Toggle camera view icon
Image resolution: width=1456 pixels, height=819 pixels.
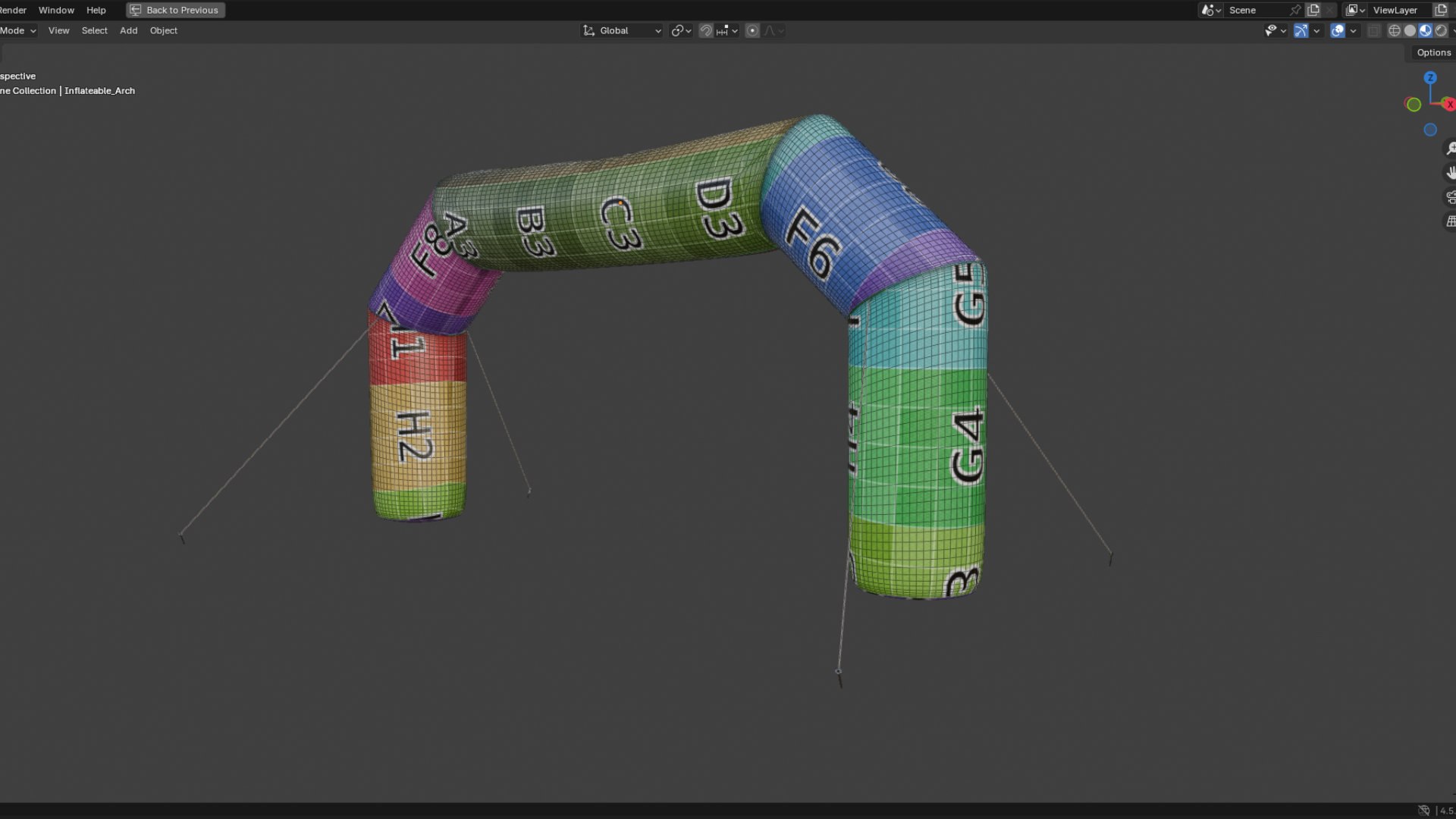[1450, 197]
